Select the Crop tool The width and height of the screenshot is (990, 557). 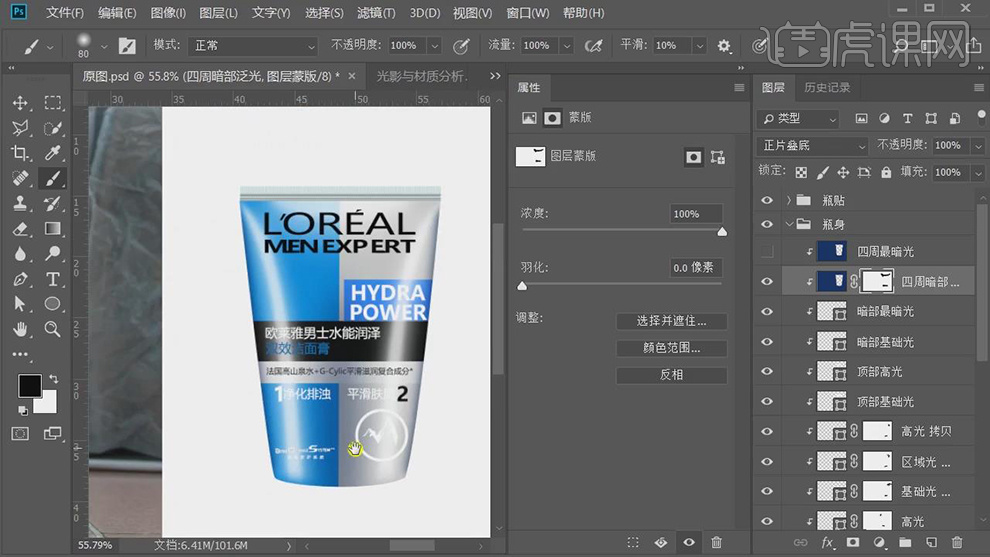[20, 153]
